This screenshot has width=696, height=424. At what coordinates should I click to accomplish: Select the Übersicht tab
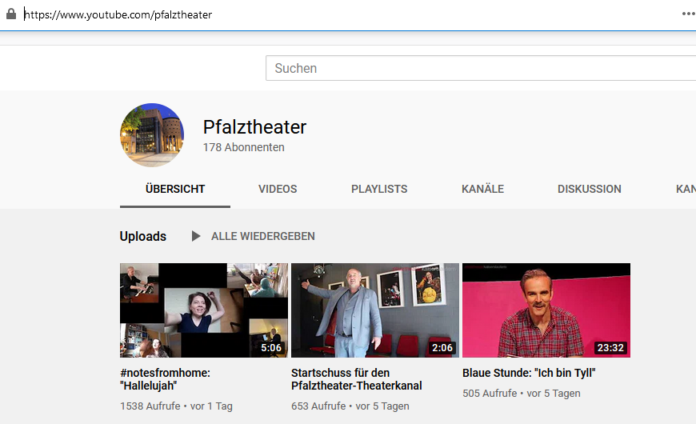point(175,189)
